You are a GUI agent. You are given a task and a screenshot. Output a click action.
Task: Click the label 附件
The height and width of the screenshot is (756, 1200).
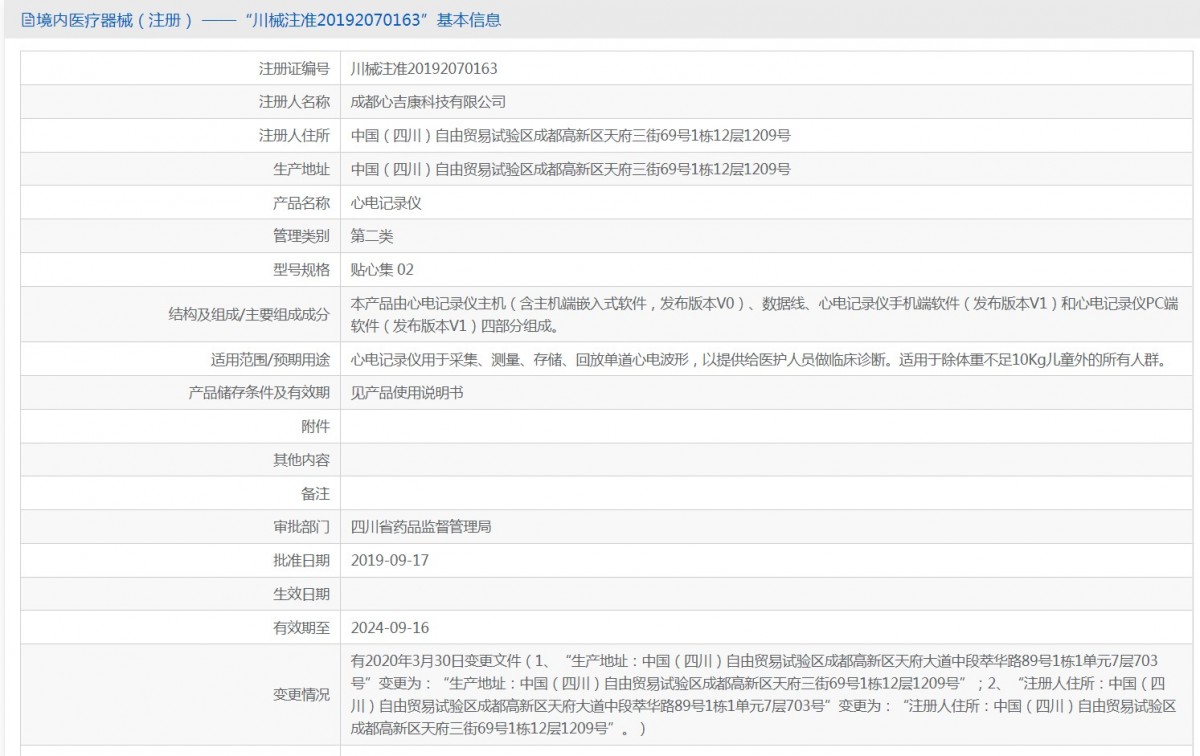coord(315,427)
